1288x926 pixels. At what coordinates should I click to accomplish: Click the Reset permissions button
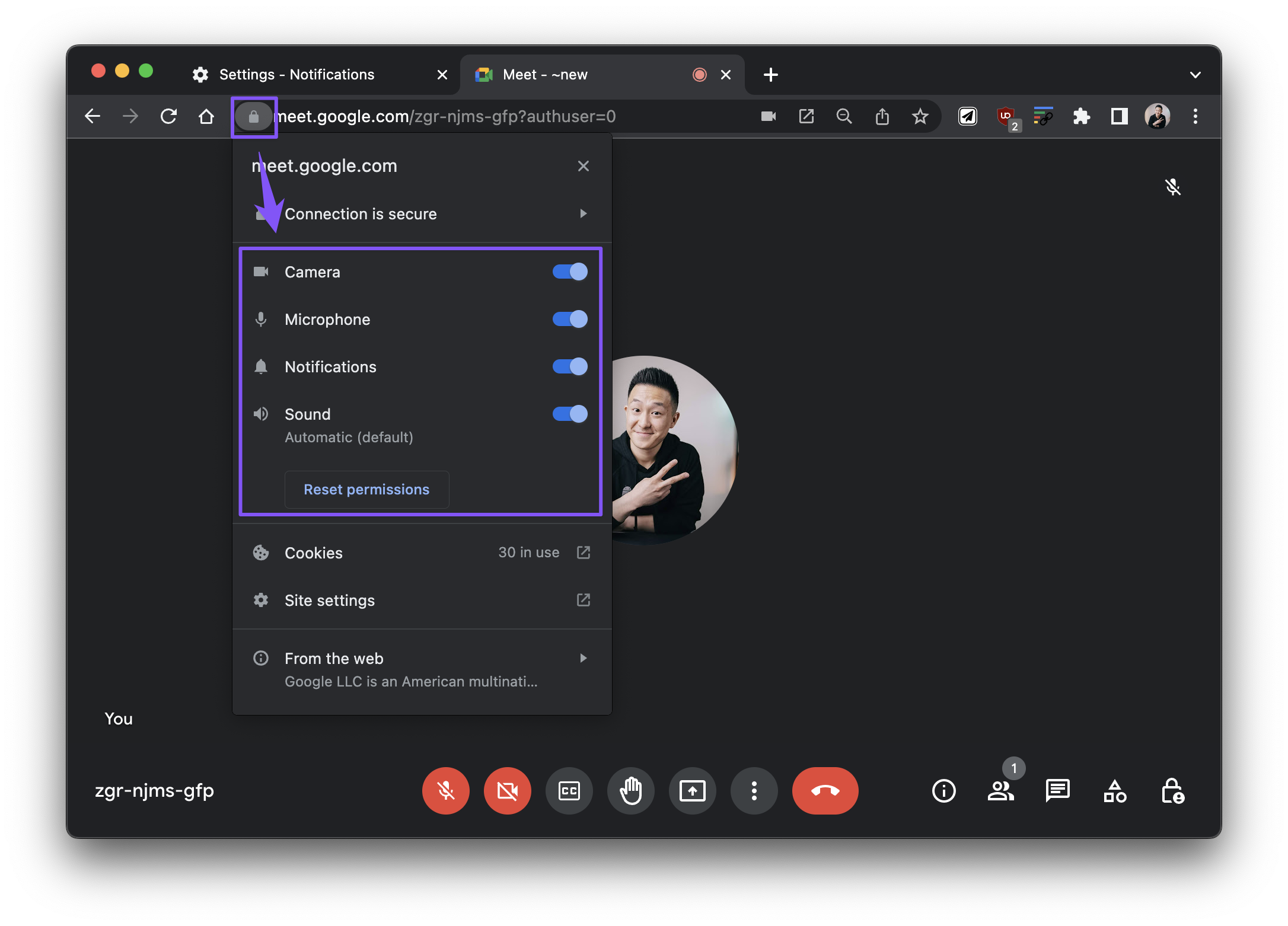pyautogui.click(x=366, y=490)
